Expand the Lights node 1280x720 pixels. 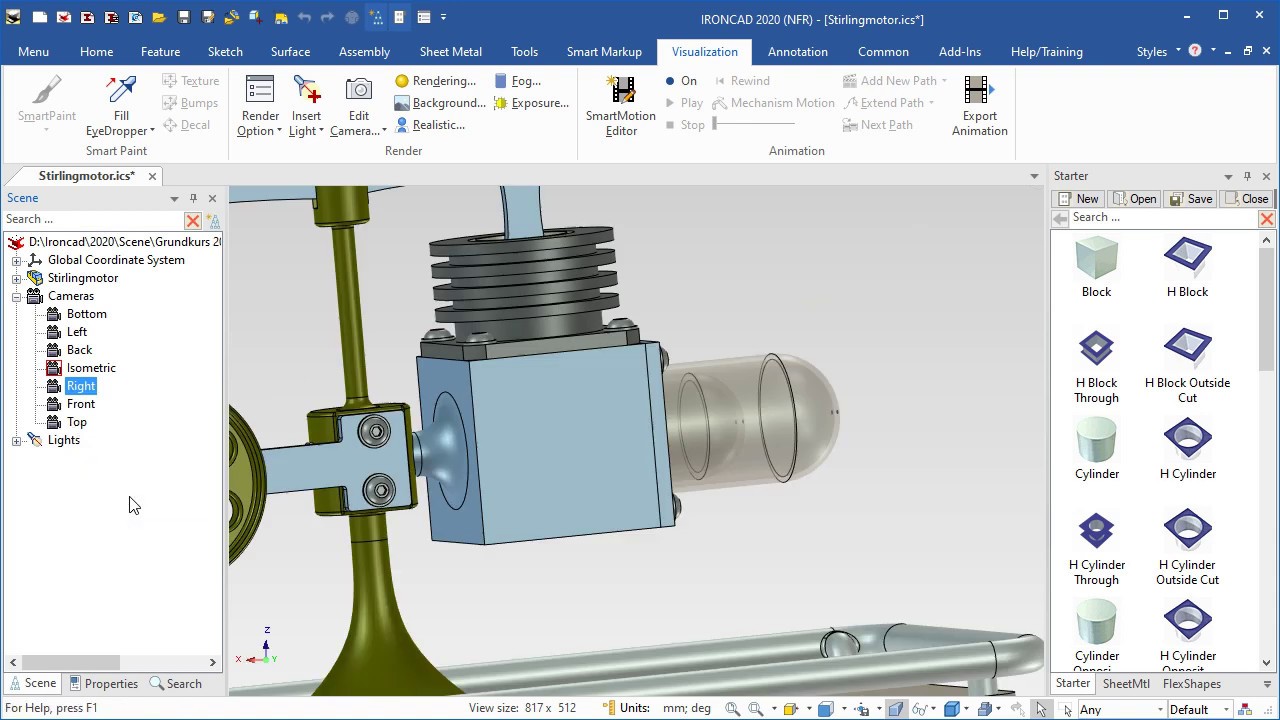coord(16,440)
